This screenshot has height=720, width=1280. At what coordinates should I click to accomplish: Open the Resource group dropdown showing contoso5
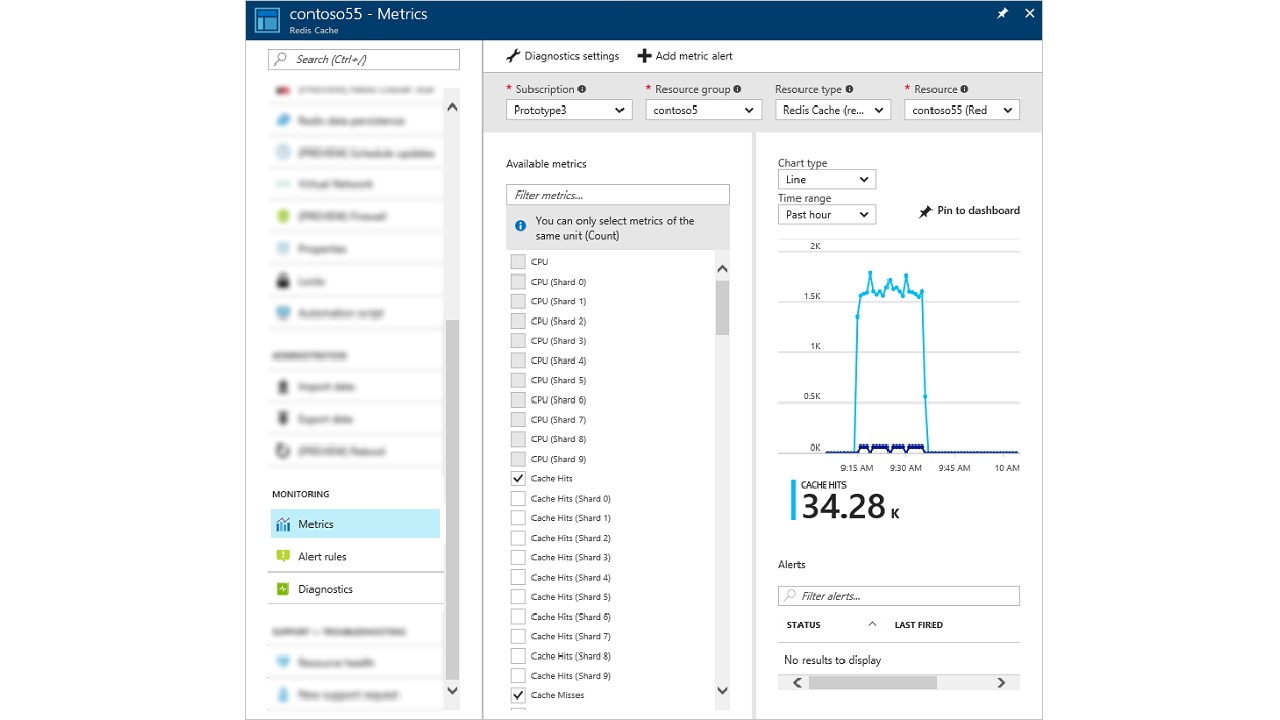(704, 110)
